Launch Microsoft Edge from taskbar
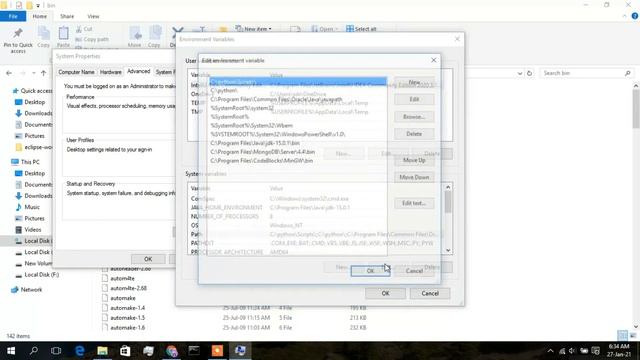This screenshot has width=640, height=360. [80, 351]
